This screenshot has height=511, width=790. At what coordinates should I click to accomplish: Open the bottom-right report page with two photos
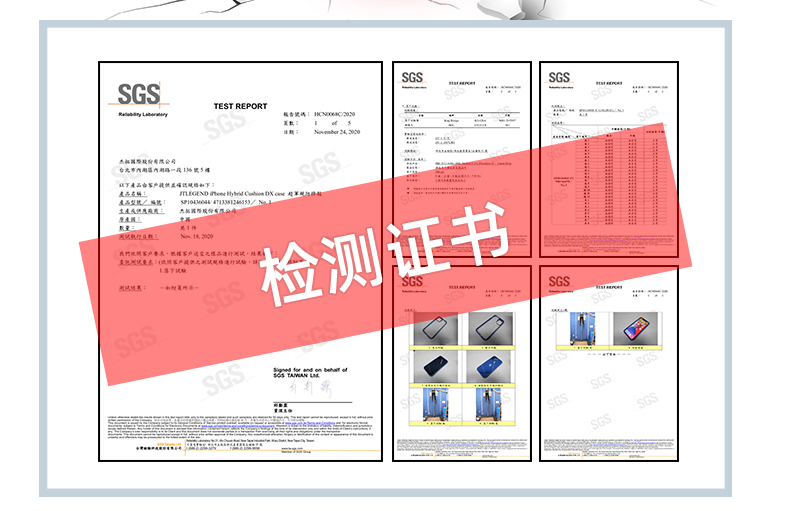[x=609, y=364]
